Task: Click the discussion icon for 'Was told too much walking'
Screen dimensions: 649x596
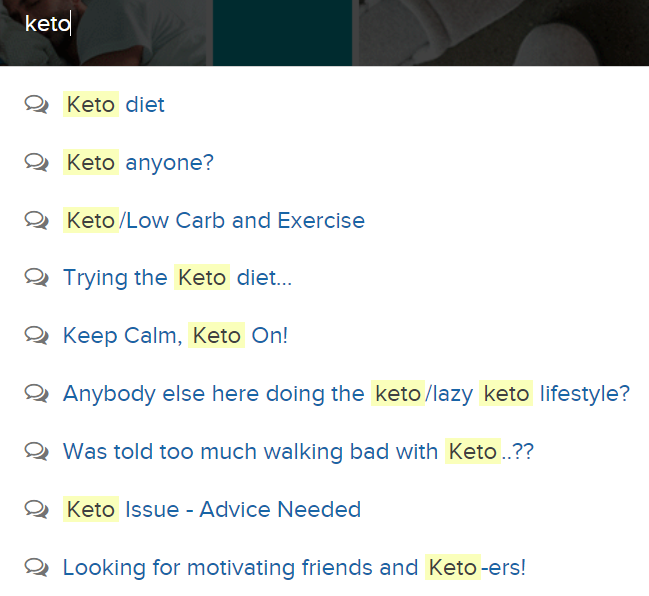Action: [36, 451]
